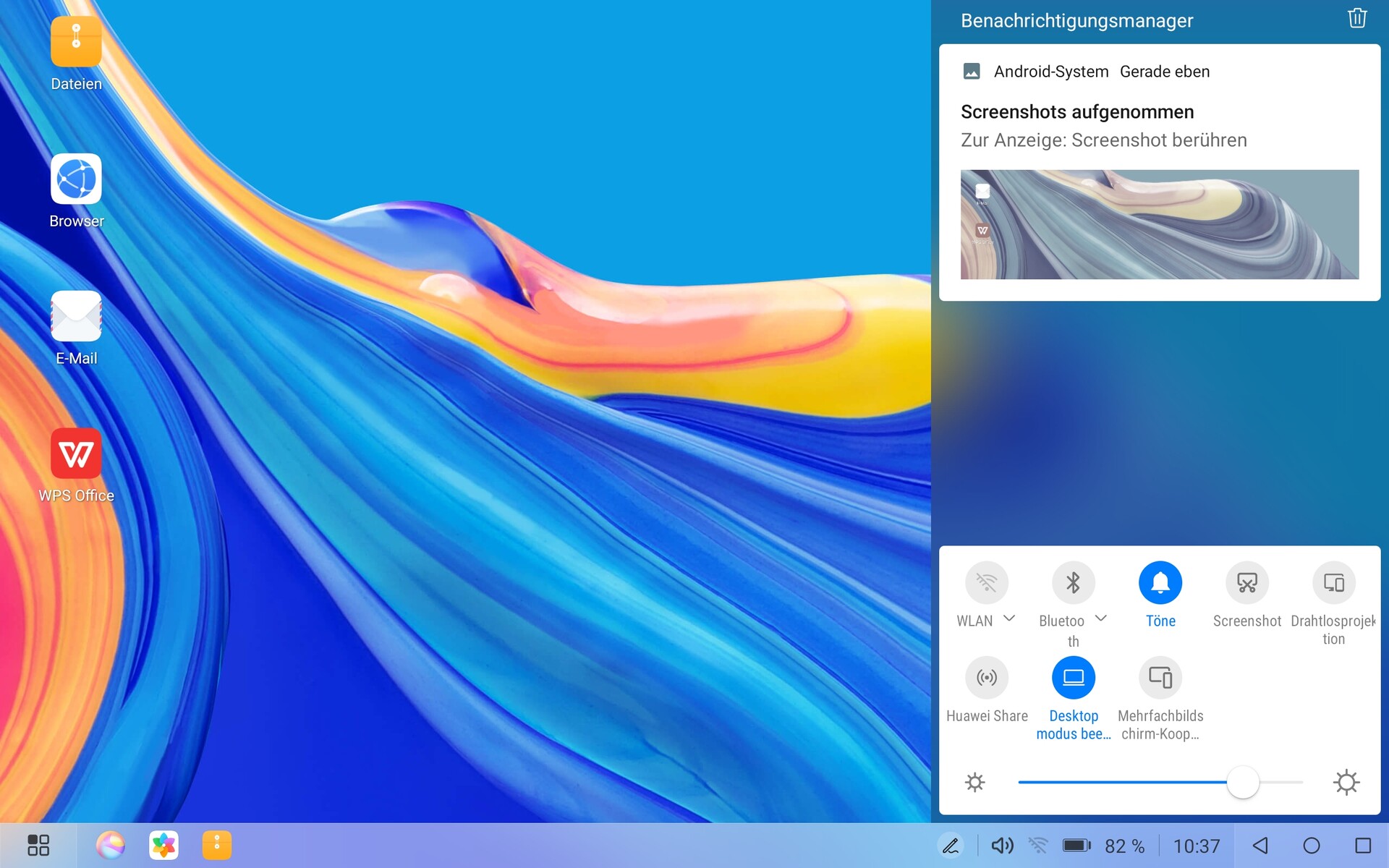Launch WPS Office from desktop
The width and height of the screenshot is (1389, 868).
[x=76, y=454]
